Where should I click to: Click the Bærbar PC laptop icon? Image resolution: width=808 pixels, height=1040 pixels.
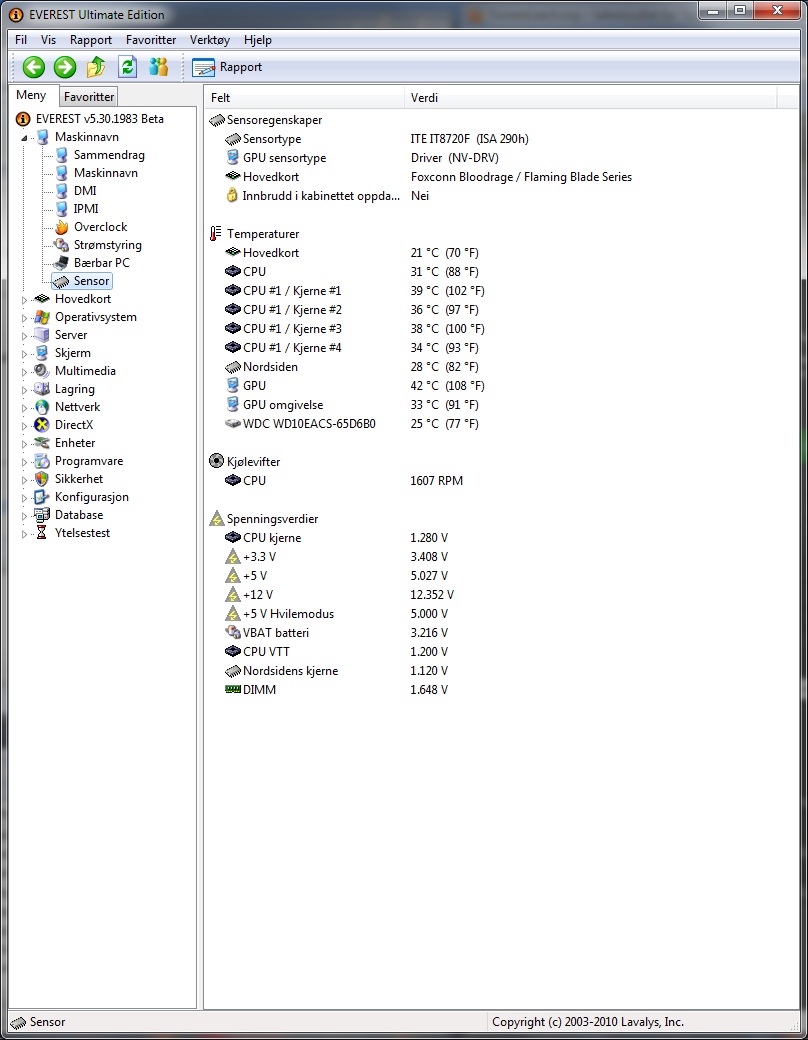(x=62, y=263)
